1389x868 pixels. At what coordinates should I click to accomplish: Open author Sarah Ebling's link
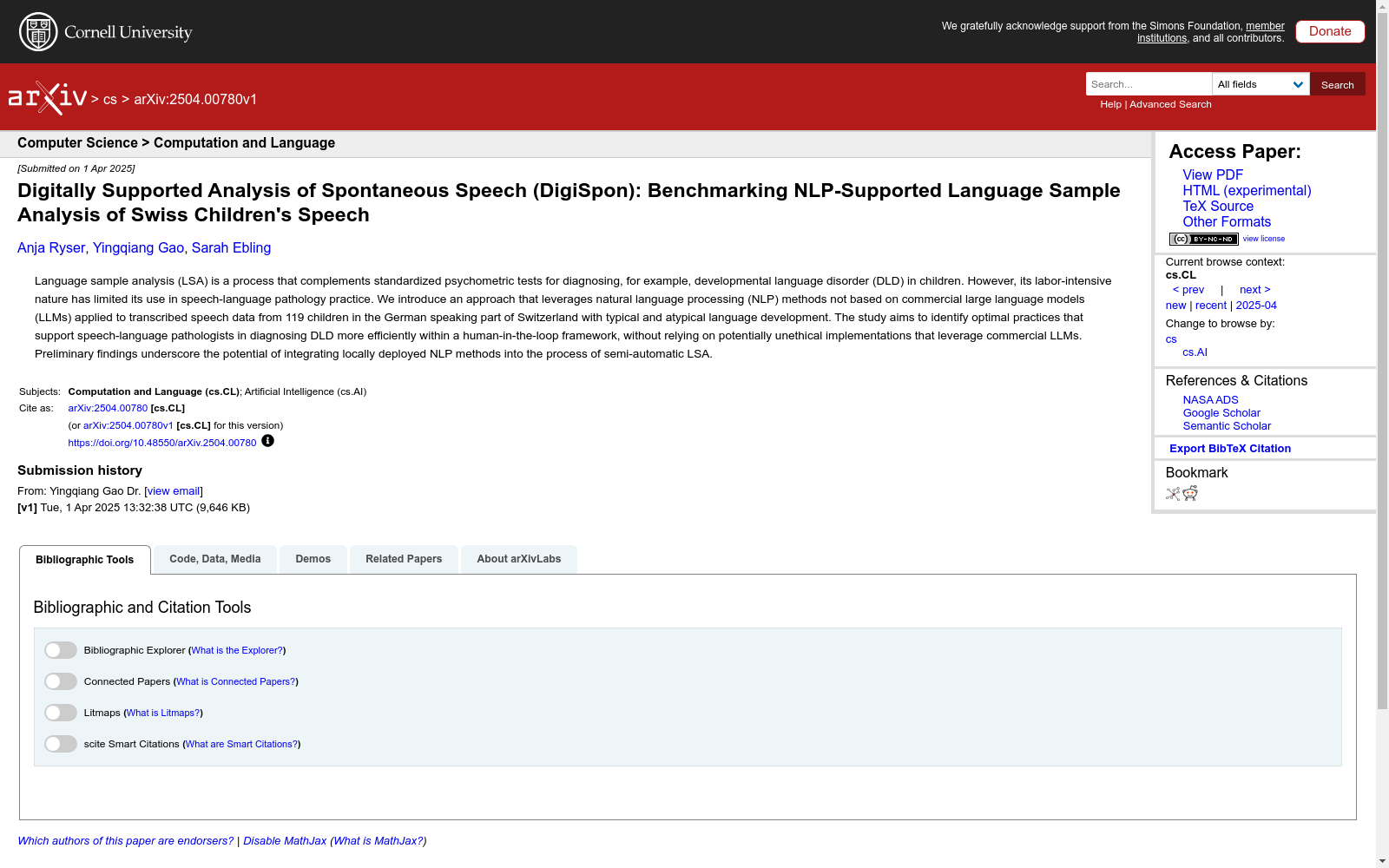click(x=231, y=248)
